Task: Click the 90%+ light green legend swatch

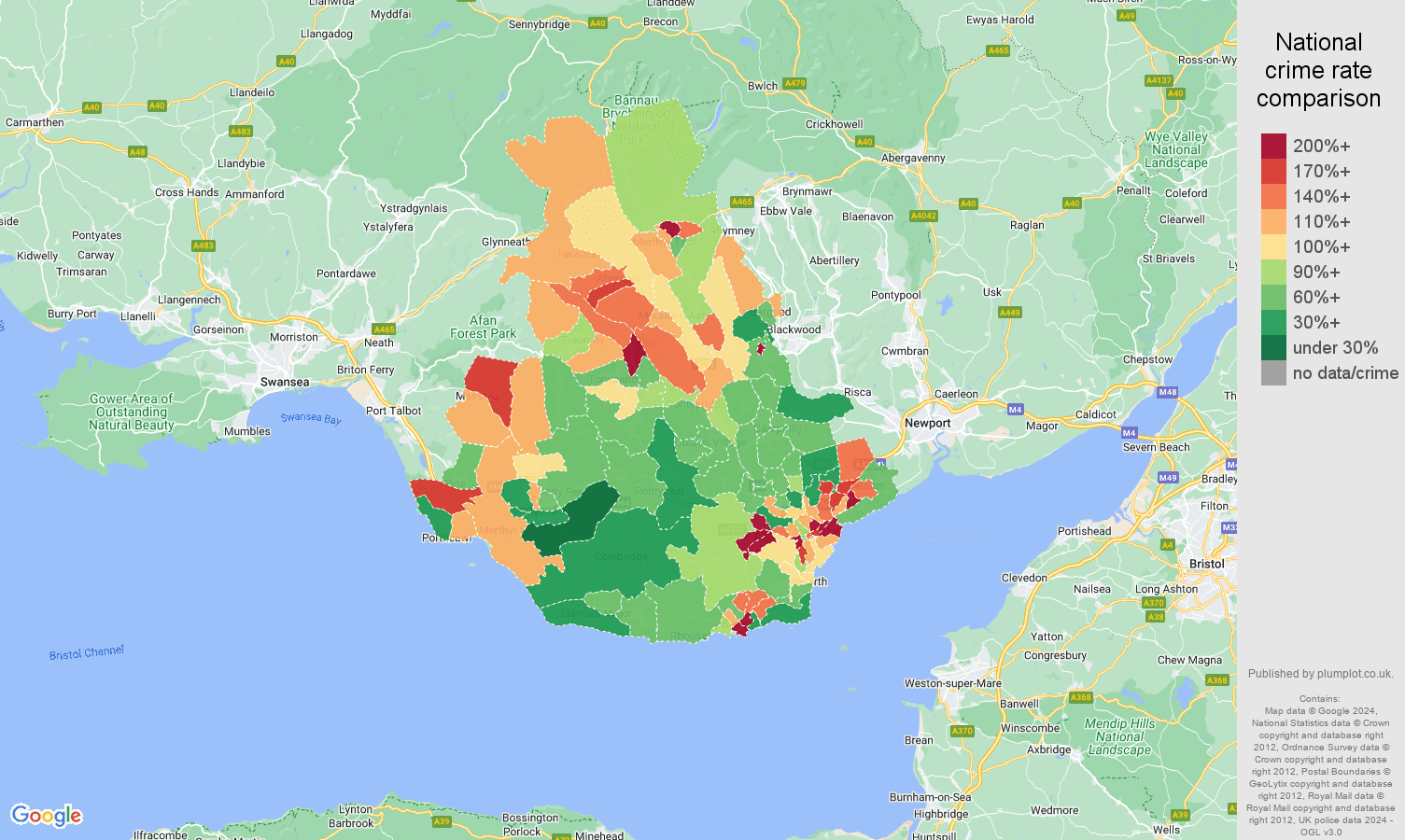Action: (1273, 273)
